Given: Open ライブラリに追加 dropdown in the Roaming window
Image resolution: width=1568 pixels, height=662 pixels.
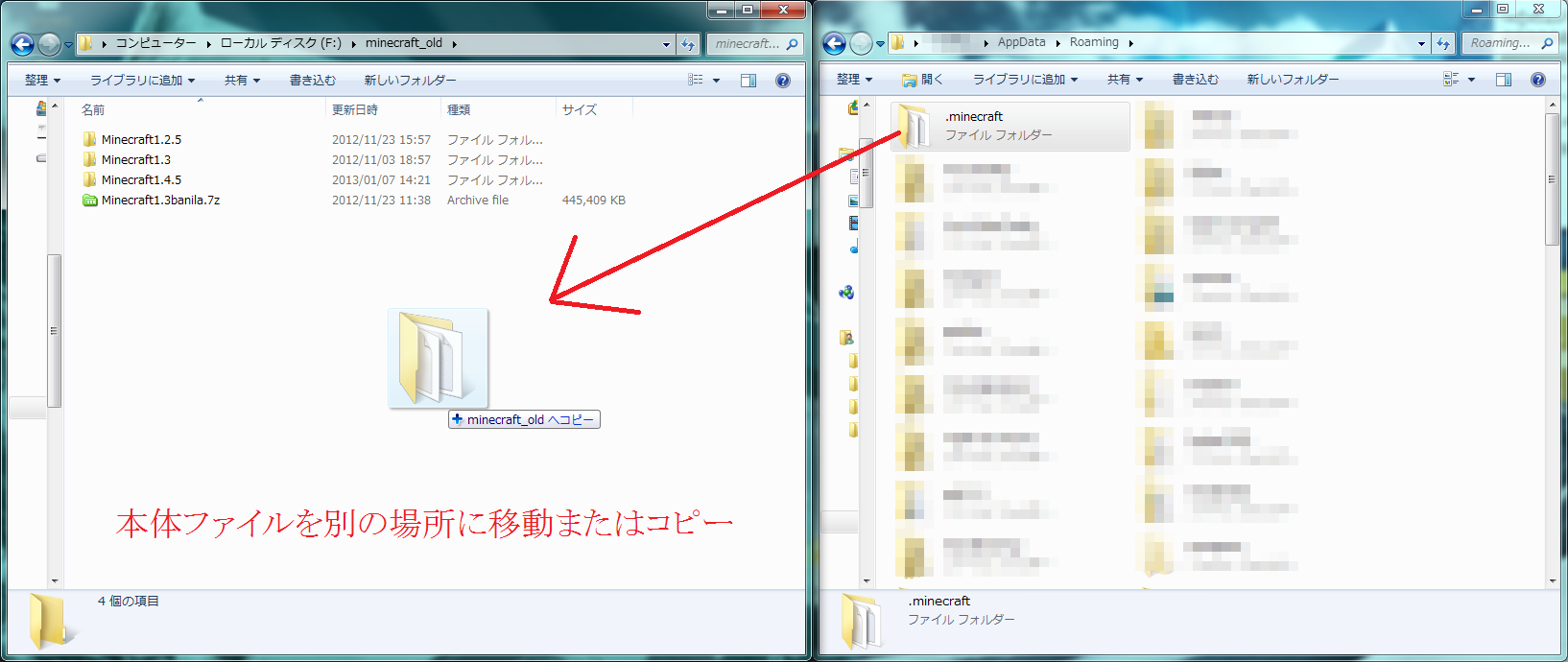Looking at the screenshot, I should tap(1025, 80).
